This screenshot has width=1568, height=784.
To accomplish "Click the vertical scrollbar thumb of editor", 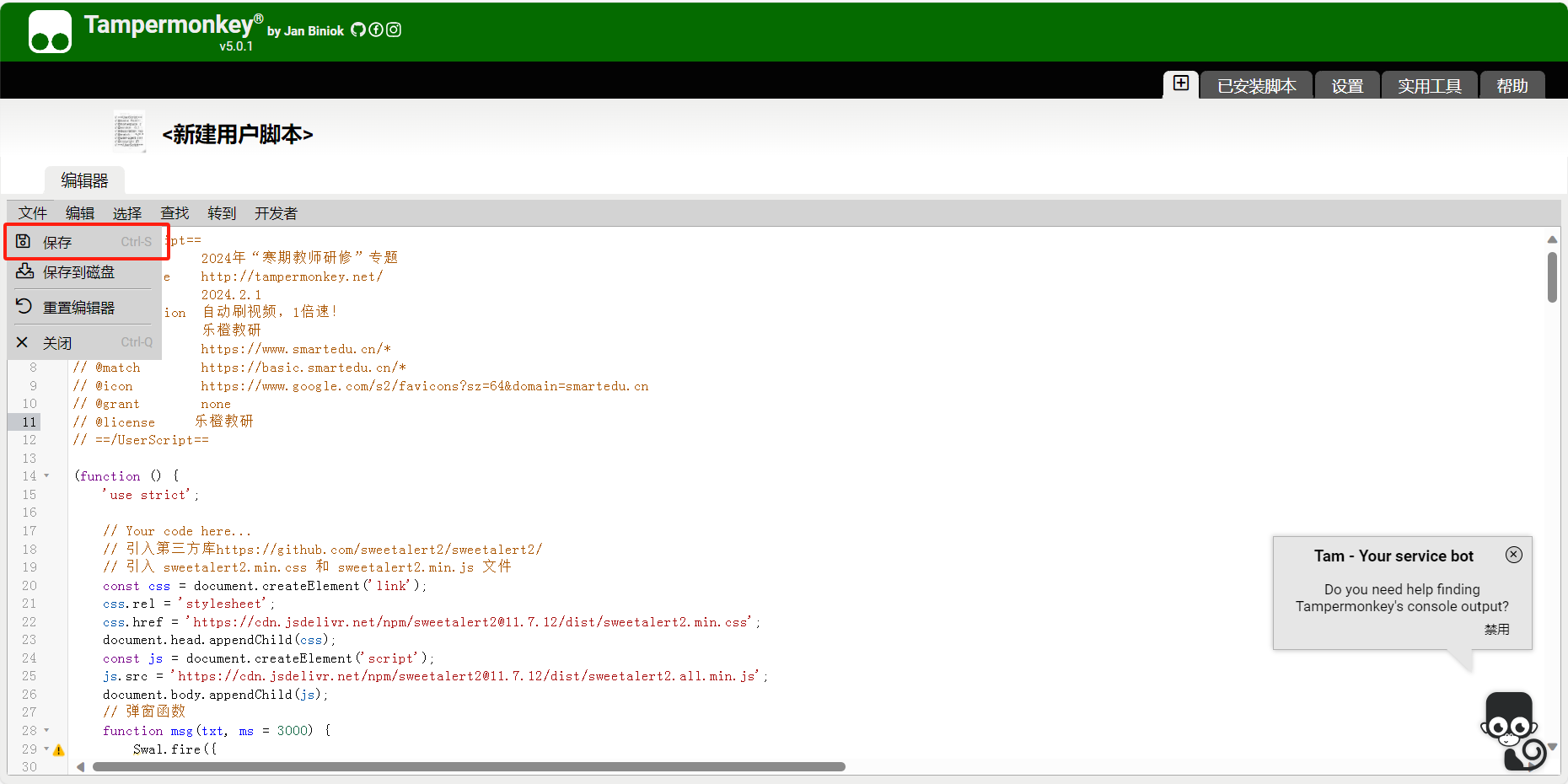I will [1552, 277].
